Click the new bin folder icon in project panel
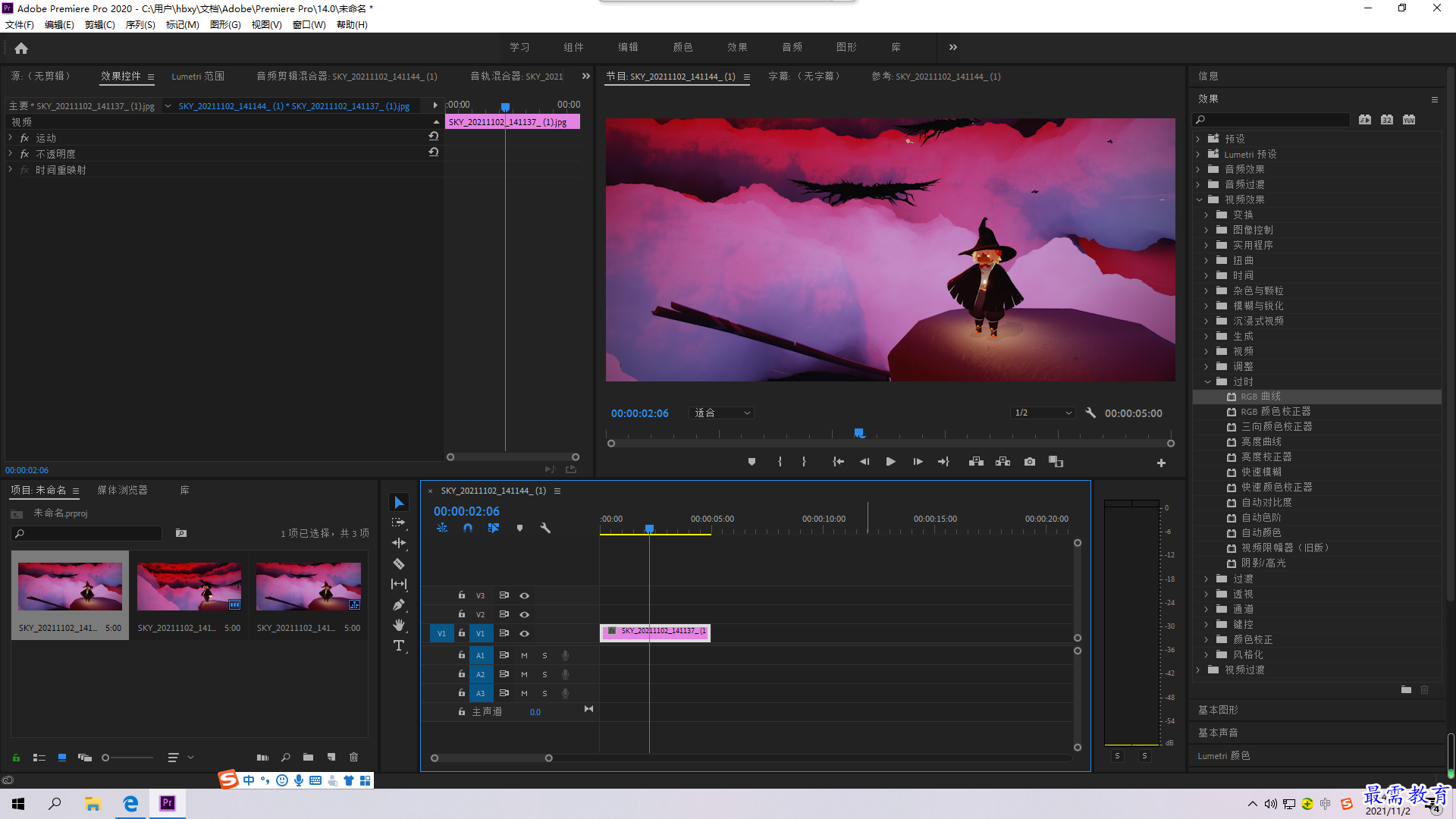The image size is (1456, 819). 308,757
